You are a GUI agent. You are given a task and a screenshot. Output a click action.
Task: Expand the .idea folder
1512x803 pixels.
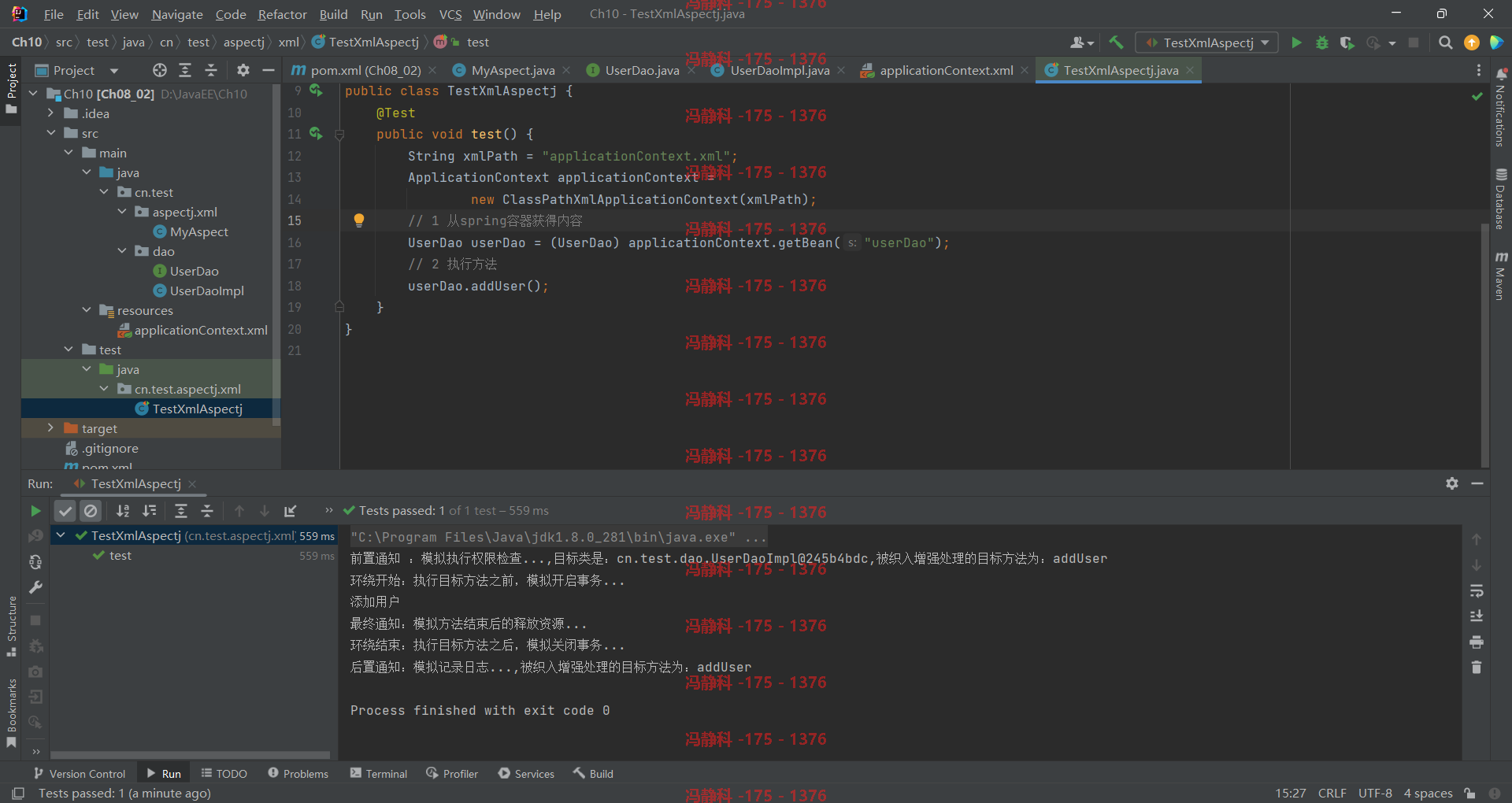[50, 113]
